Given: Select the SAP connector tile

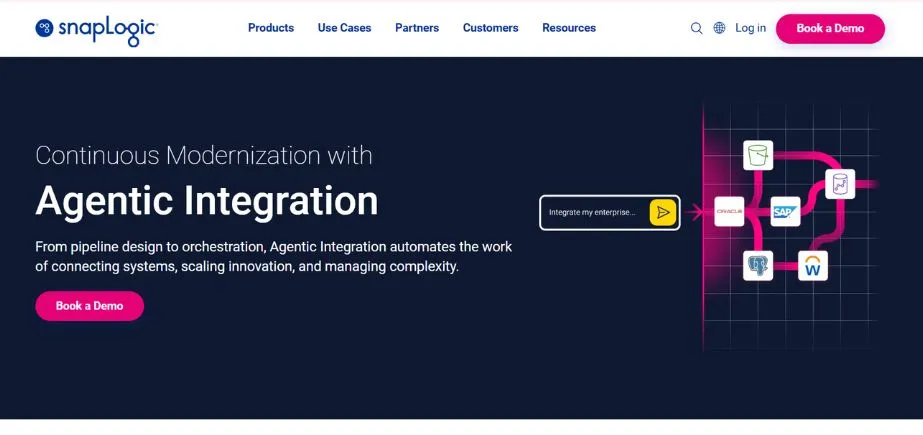Looking at the screenshot, I should [785, 211].
